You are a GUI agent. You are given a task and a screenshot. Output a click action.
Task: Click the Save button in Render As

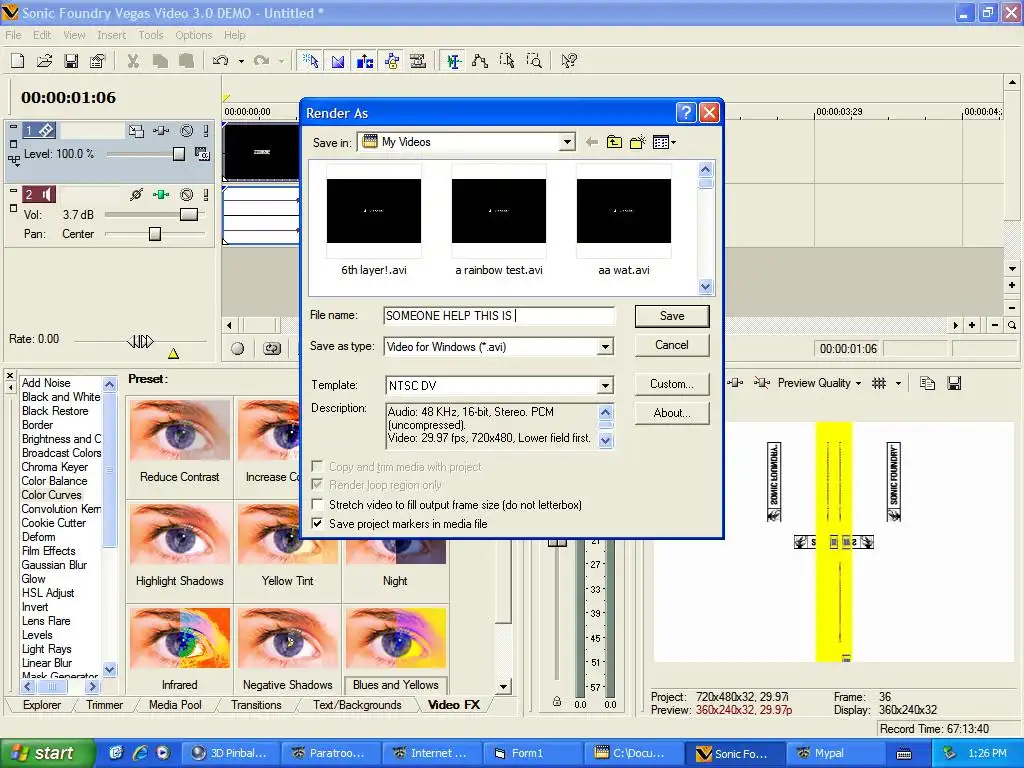click(x=672, y=316)
